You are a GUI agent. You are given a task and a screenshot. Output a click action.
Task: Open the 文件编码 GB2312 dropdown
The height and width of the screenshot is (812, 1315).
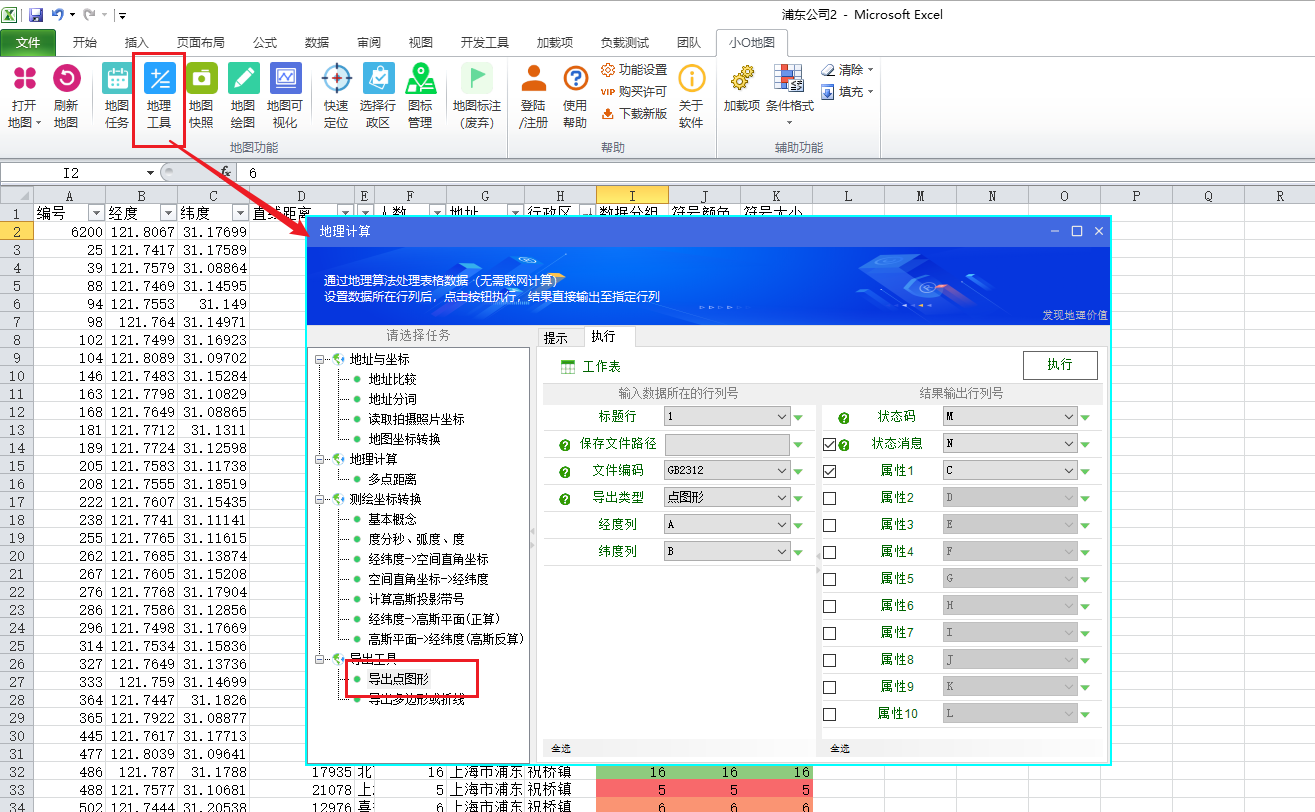point(727,470)
